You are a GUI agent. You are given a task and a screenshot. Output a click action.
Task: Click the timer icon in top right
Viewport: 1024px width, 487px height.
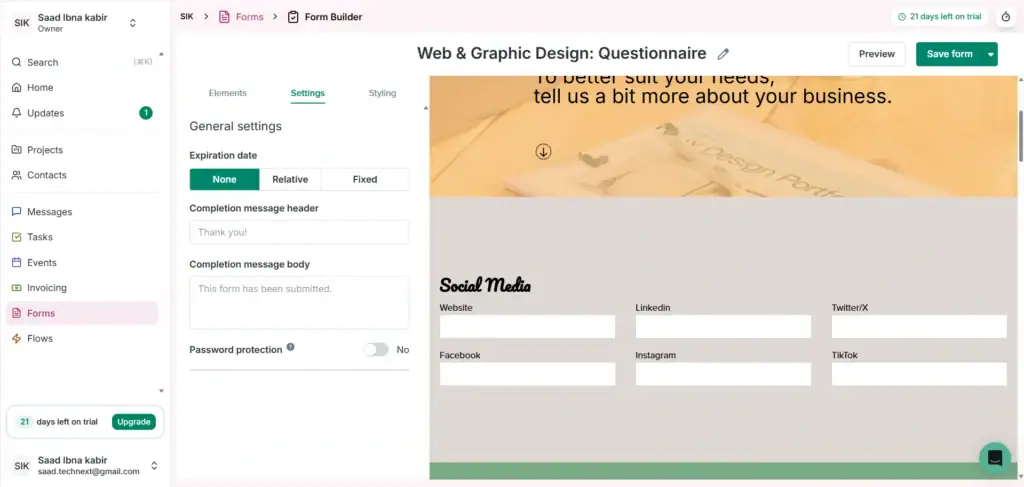click(x=1006, y=17)
